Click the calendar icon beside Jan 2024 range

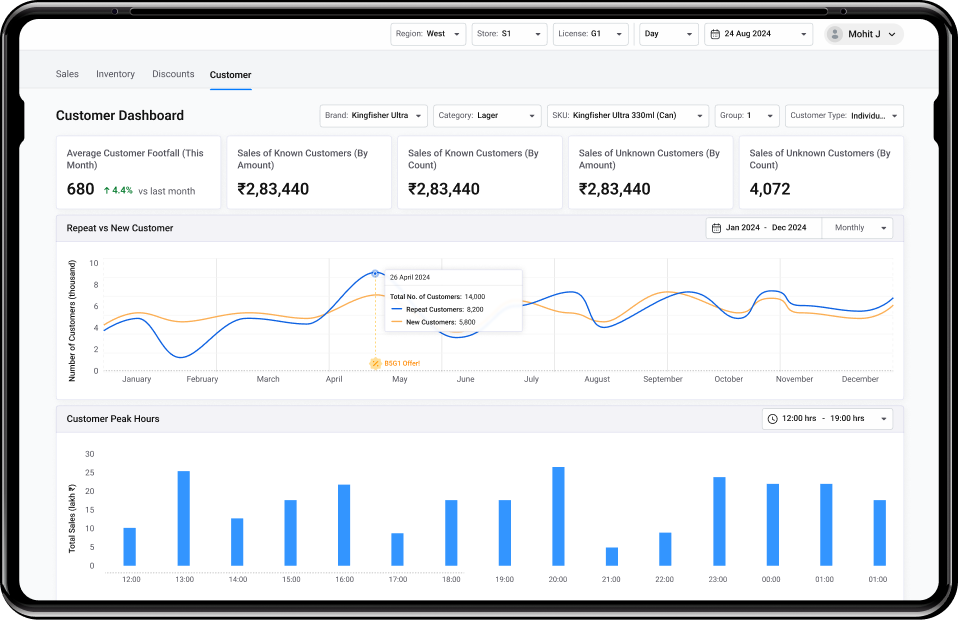coord(715,227)
